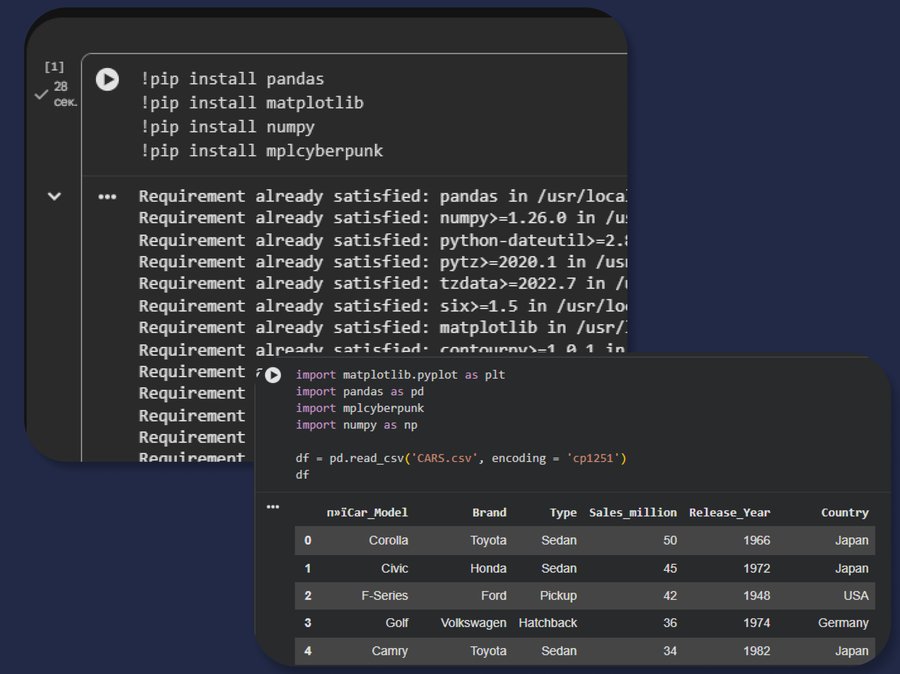
Task: Click the Country column header
Action: (x=844, y=512)
